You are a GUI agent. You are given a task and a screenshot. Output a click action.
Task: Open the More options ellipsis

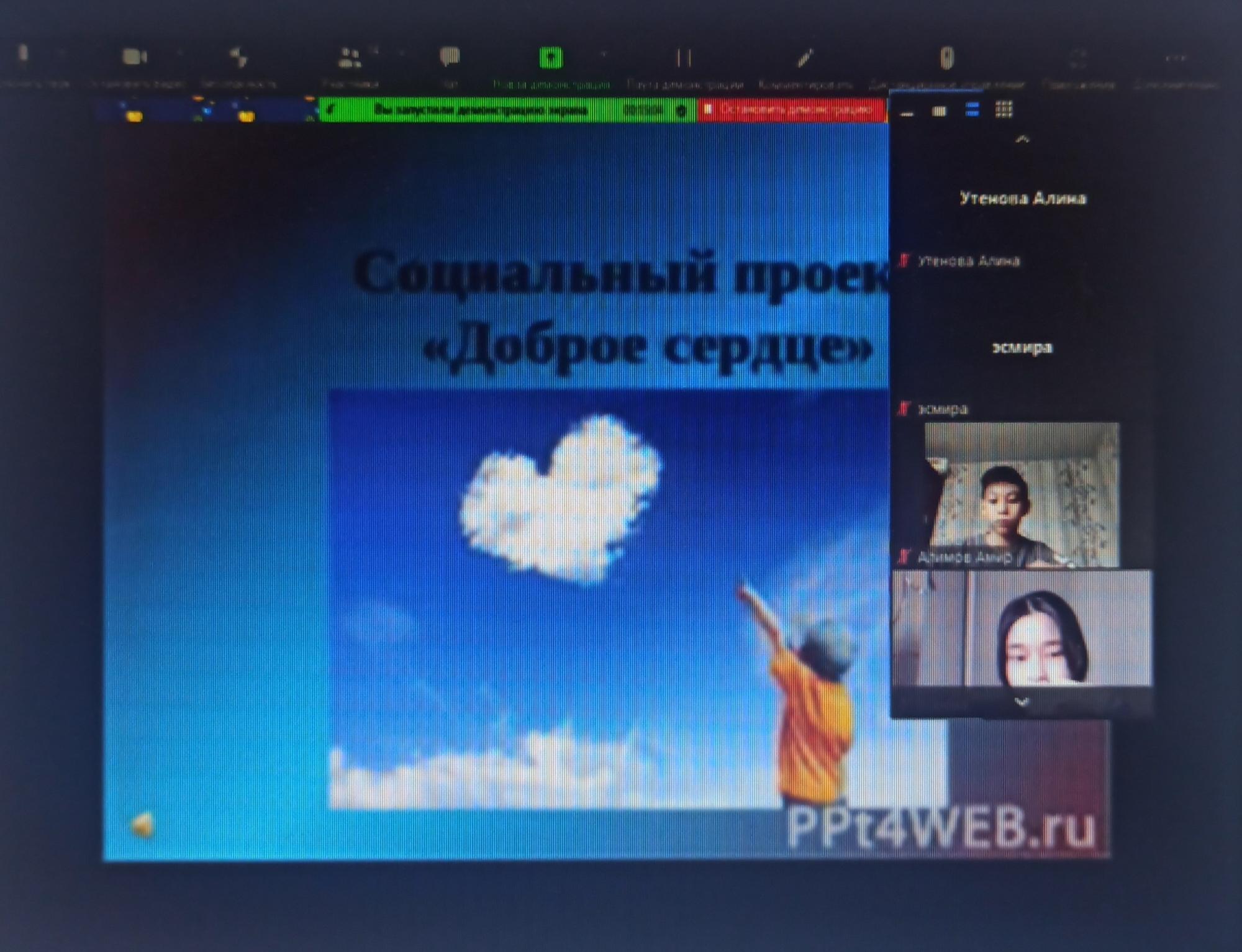pyautogui.click(x=1176, y=58)
